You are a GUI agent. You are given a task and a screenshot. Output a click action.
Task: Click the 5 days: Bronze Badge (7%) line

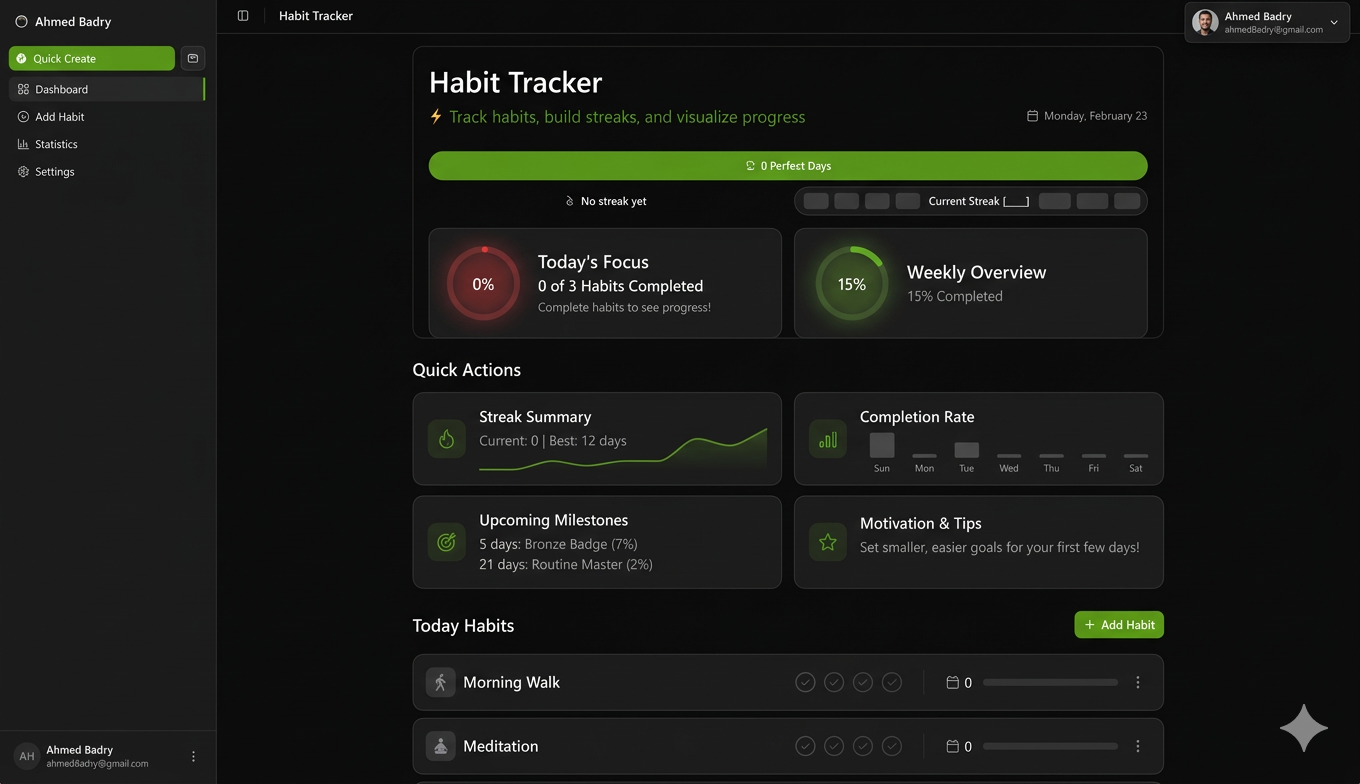pos(558,544)
